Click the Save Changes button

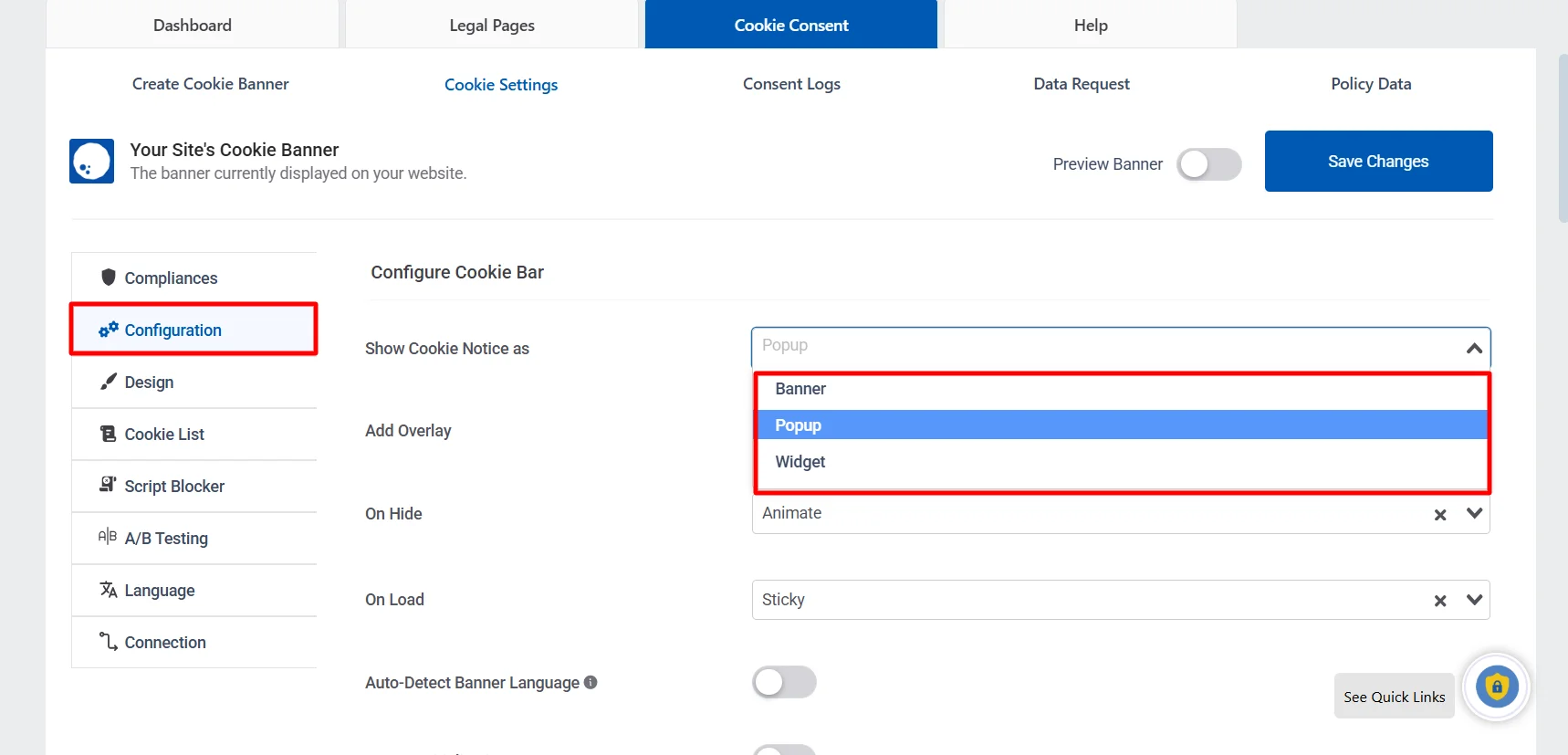click(x=1378, y=161)
